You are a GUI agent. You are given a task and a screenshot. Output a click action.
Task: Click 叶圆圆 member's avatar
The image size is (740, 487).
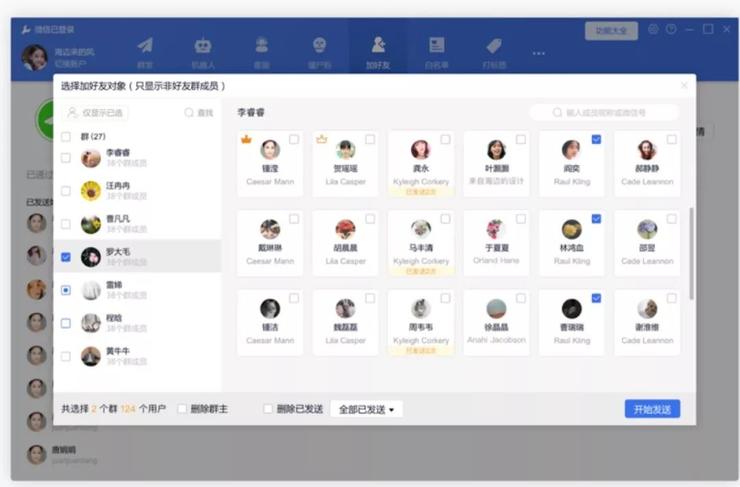coord(496,150)
